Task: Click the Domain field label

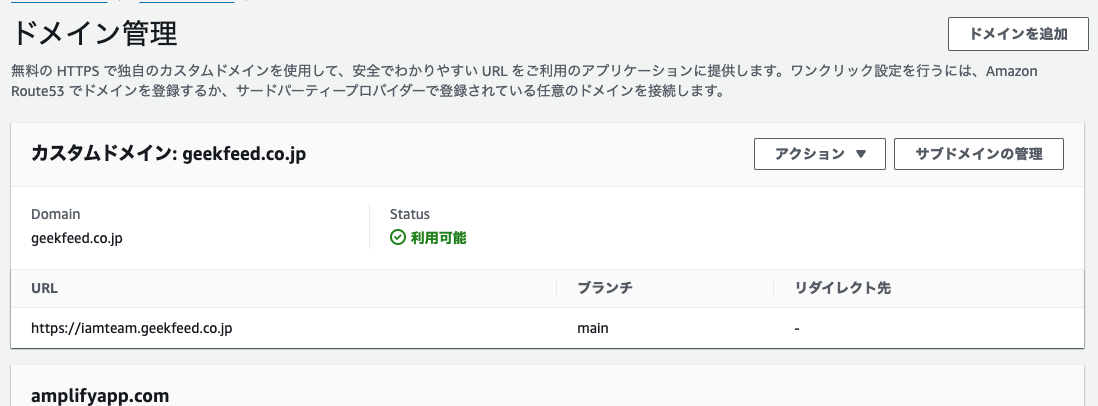Action: coord(55,214)
